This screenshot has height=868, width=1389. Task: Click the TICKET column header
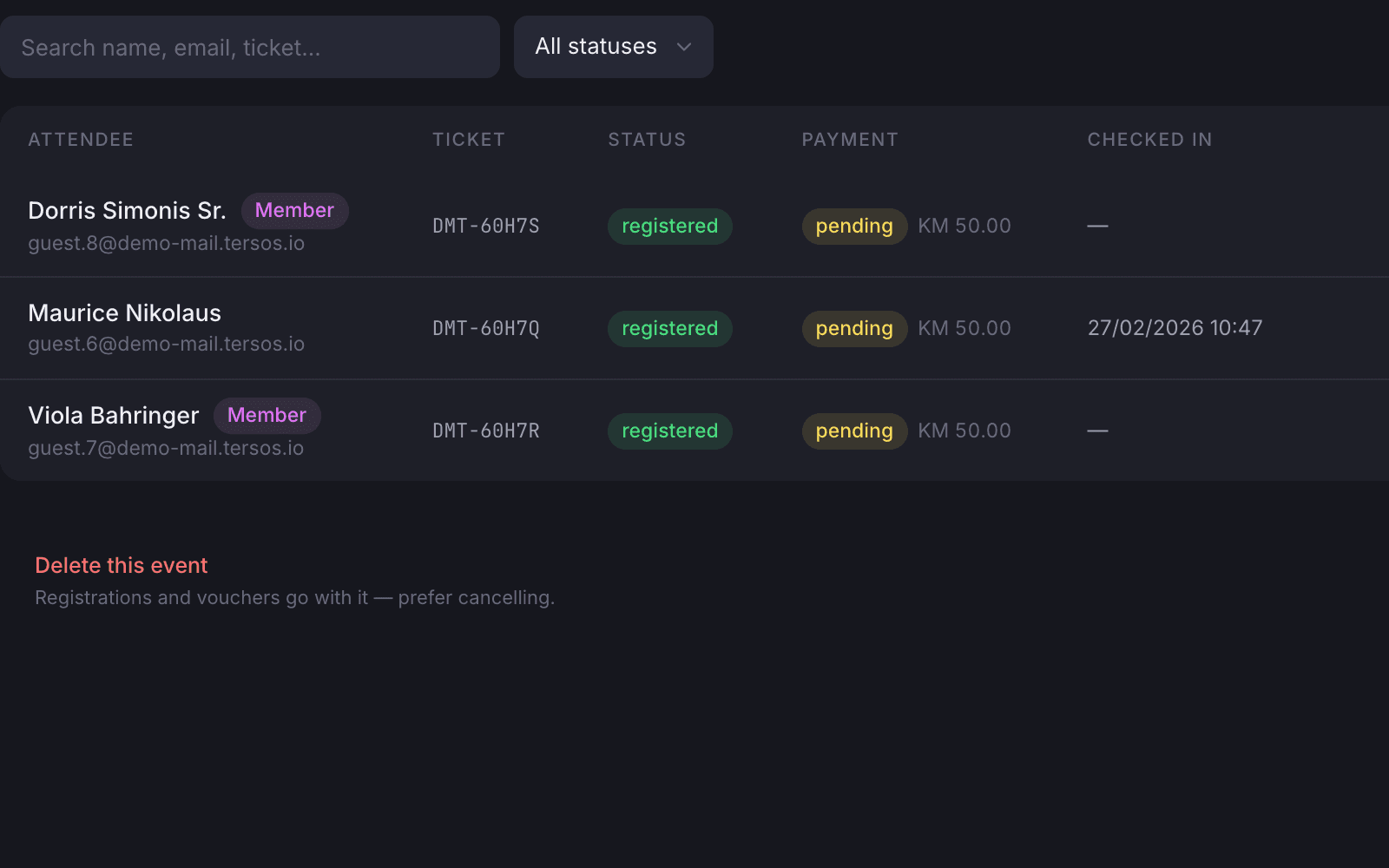coord(469,139)
